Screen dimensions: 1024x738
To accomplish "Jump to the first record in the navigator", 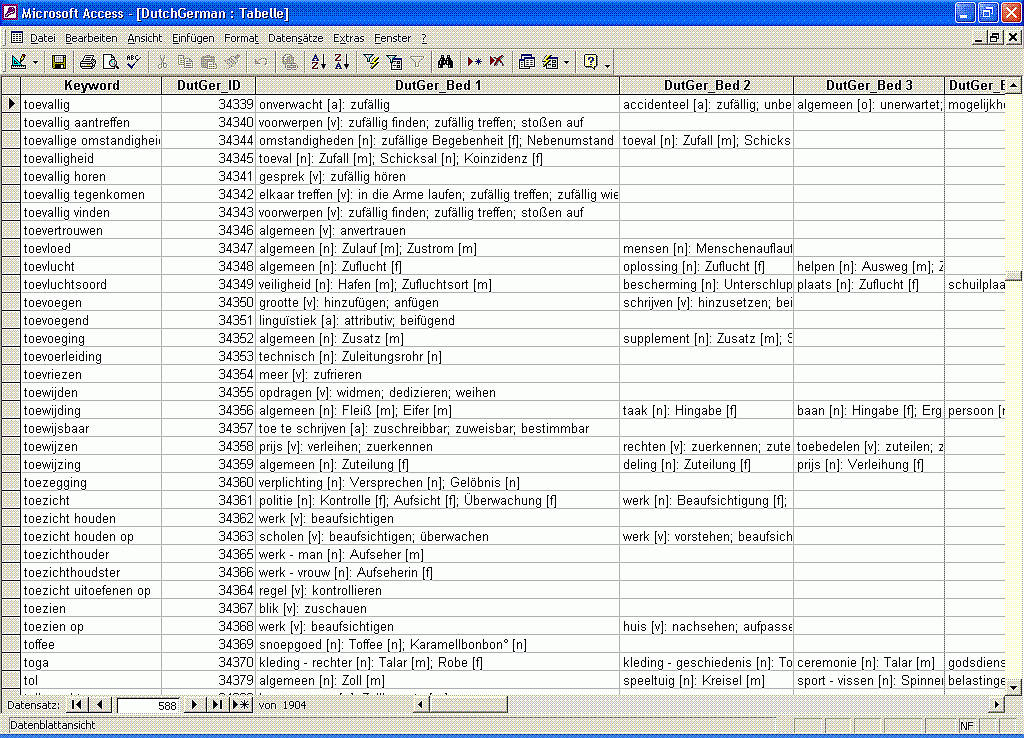I will 76,705.
